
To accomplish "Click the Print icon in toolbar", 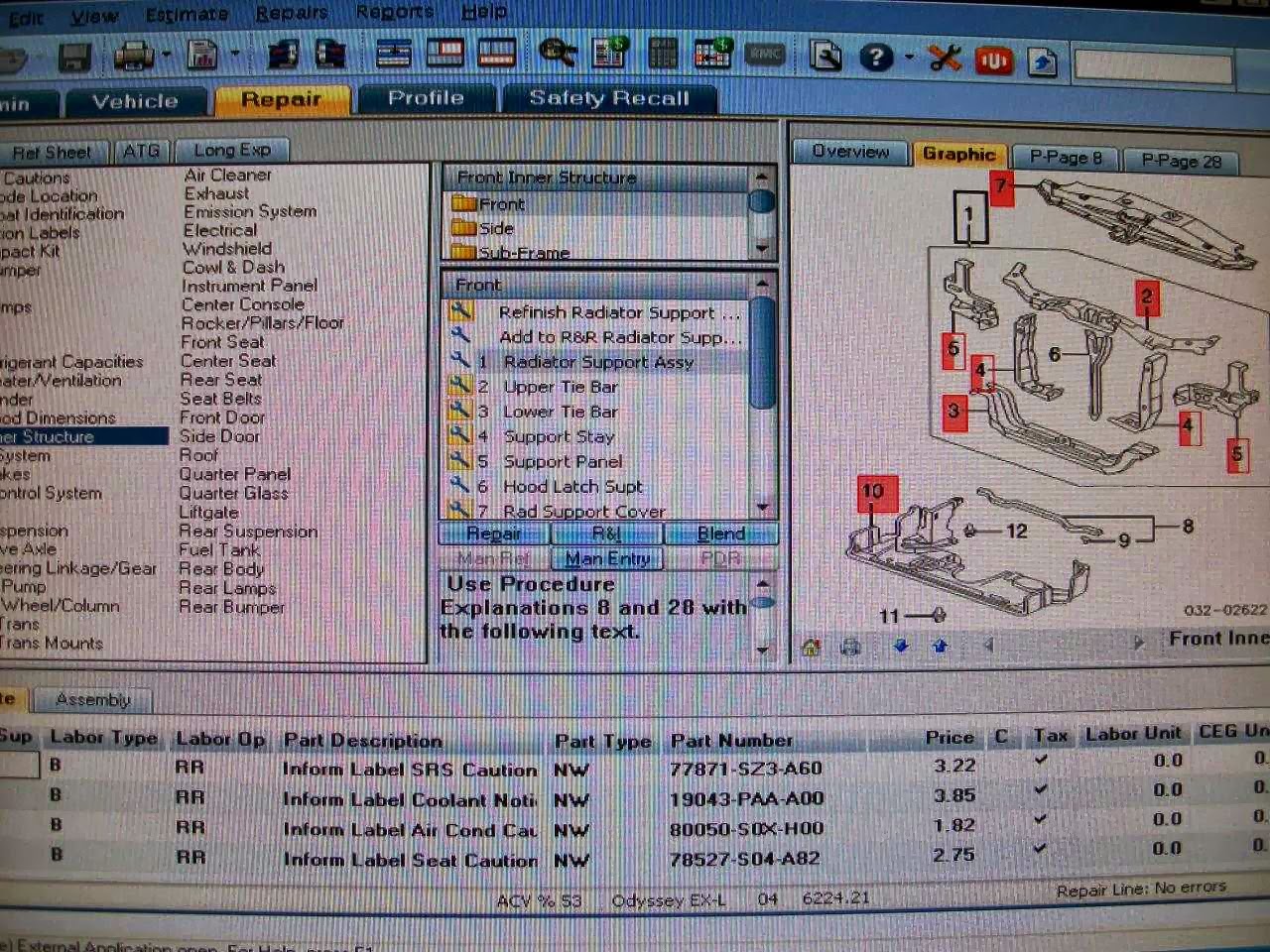I will (x=133, y=56).
